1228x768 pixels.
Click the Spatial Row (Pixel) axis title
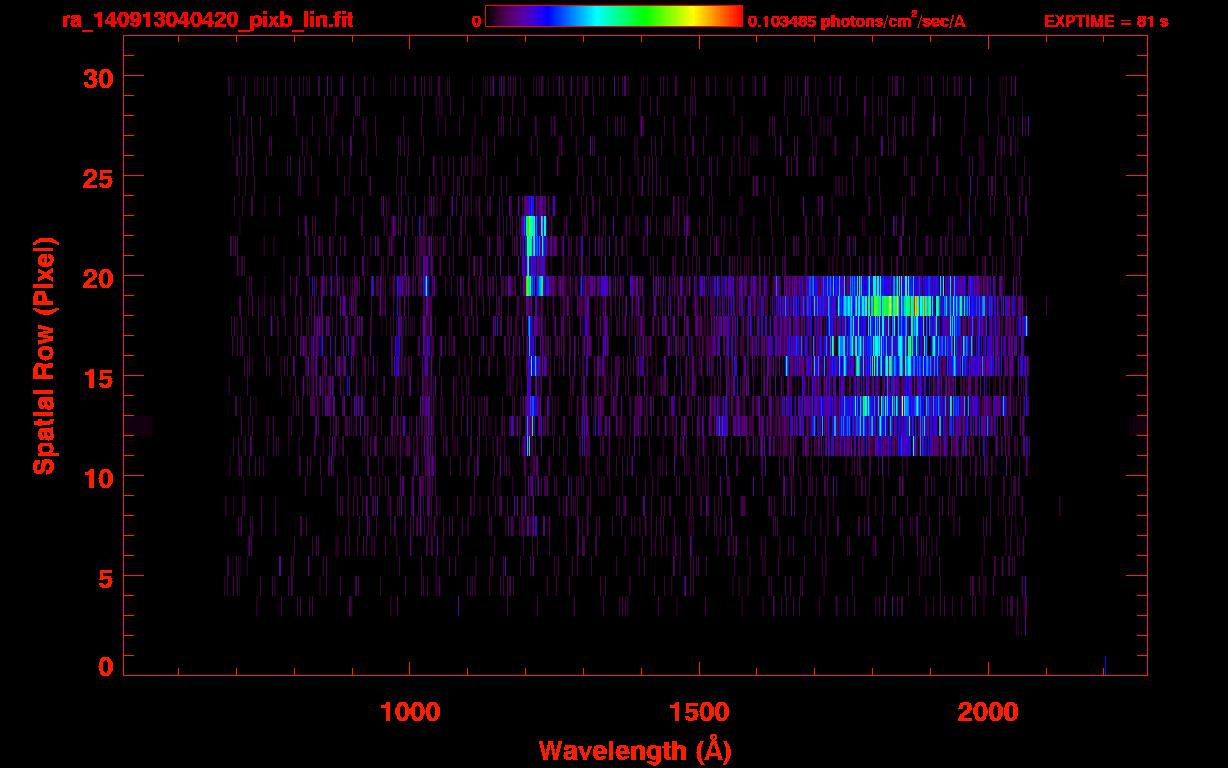pos(45,355)
